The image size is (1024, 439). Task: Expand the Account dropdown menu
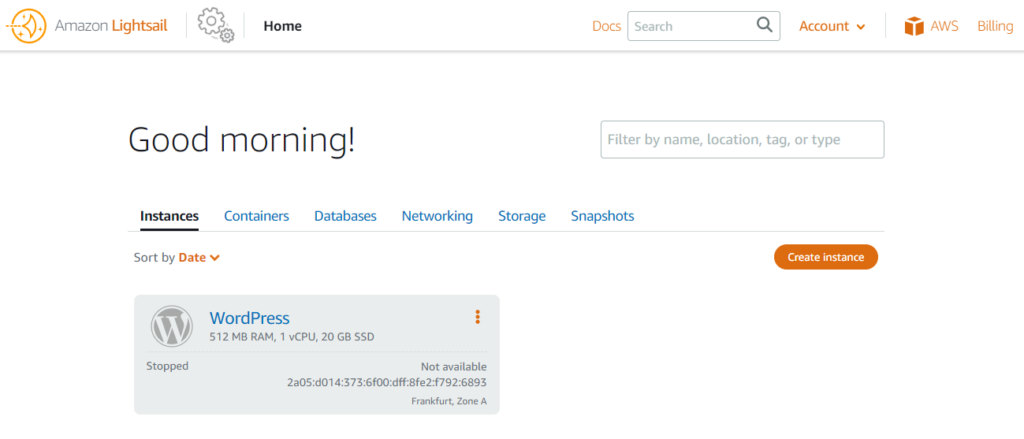(x=832, y=26)
